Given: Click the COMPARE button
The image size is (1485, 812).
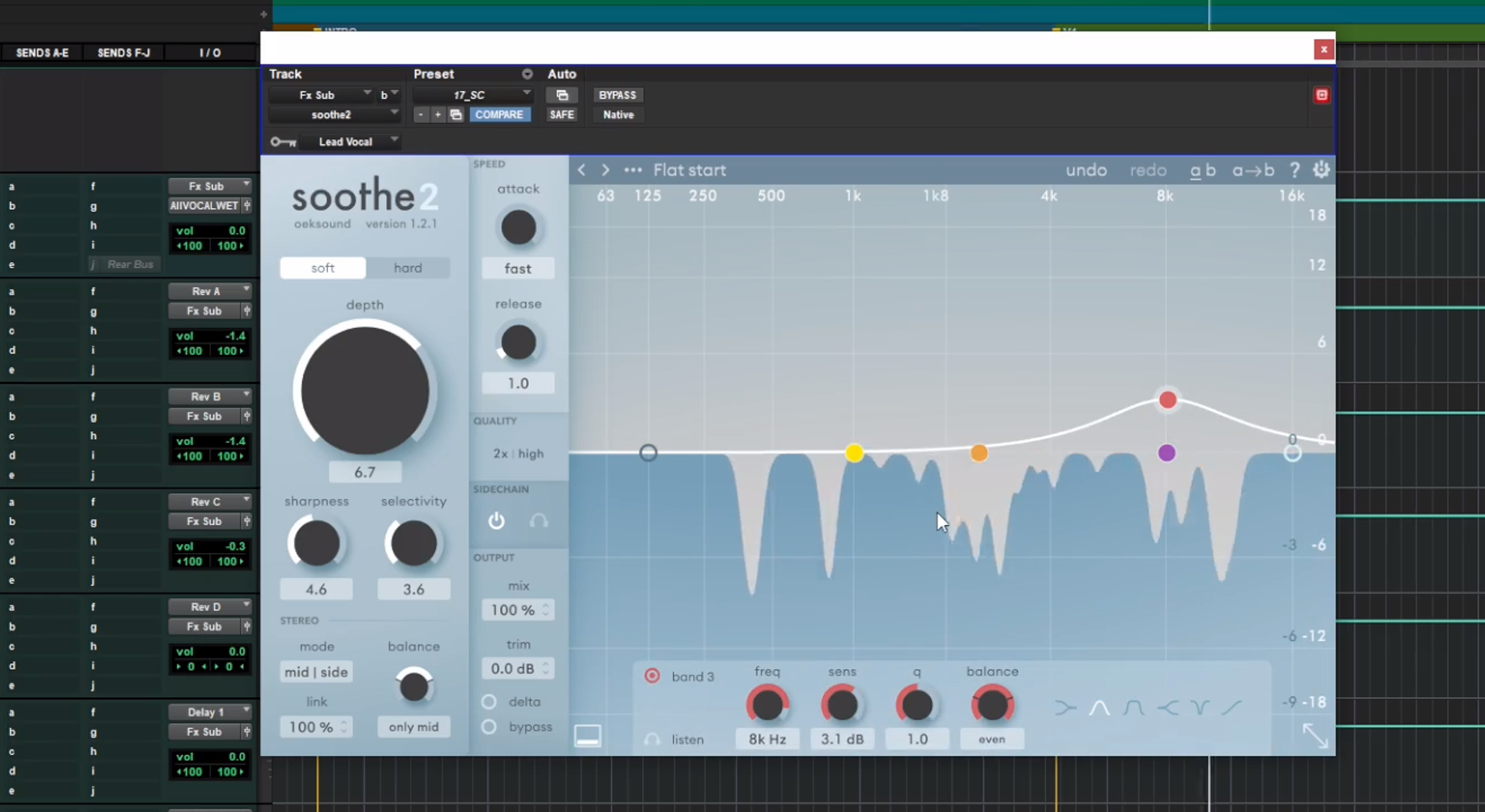Looking at the screenshot, I should point(498,115).
